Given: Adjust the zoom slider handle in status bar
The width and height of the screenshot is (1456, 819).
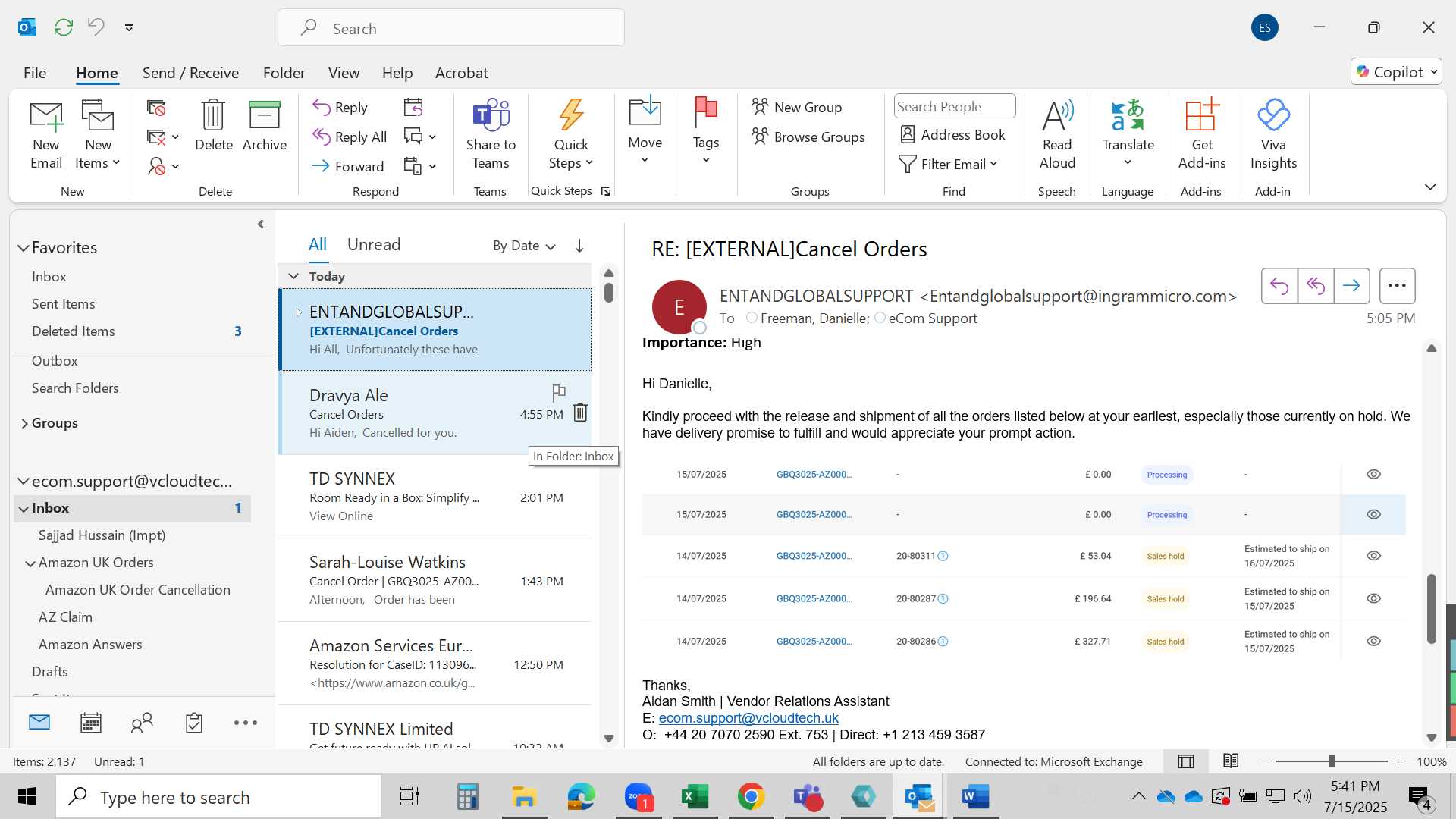Looking at the screenshot, I should (x=1331, y=761).
